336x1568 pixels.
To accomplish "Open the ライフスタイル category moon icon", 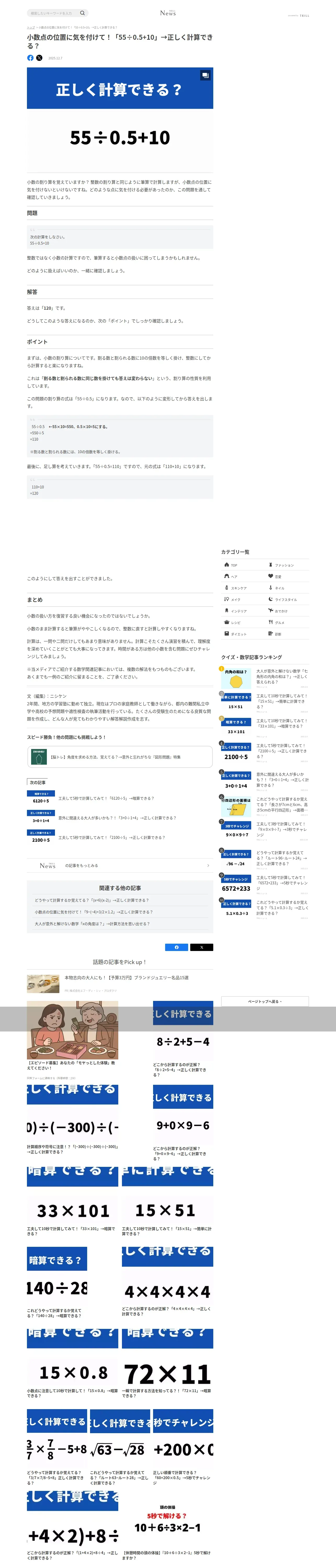I will coord(271,599).
